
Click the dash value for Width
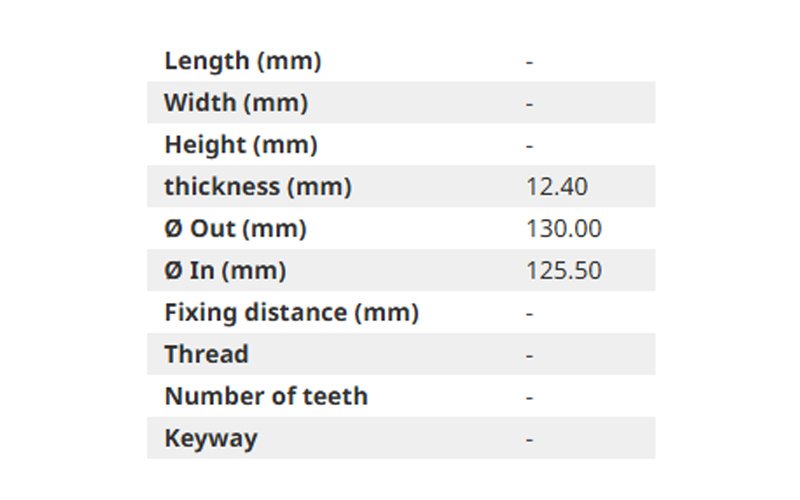click(x=530, y=104)
